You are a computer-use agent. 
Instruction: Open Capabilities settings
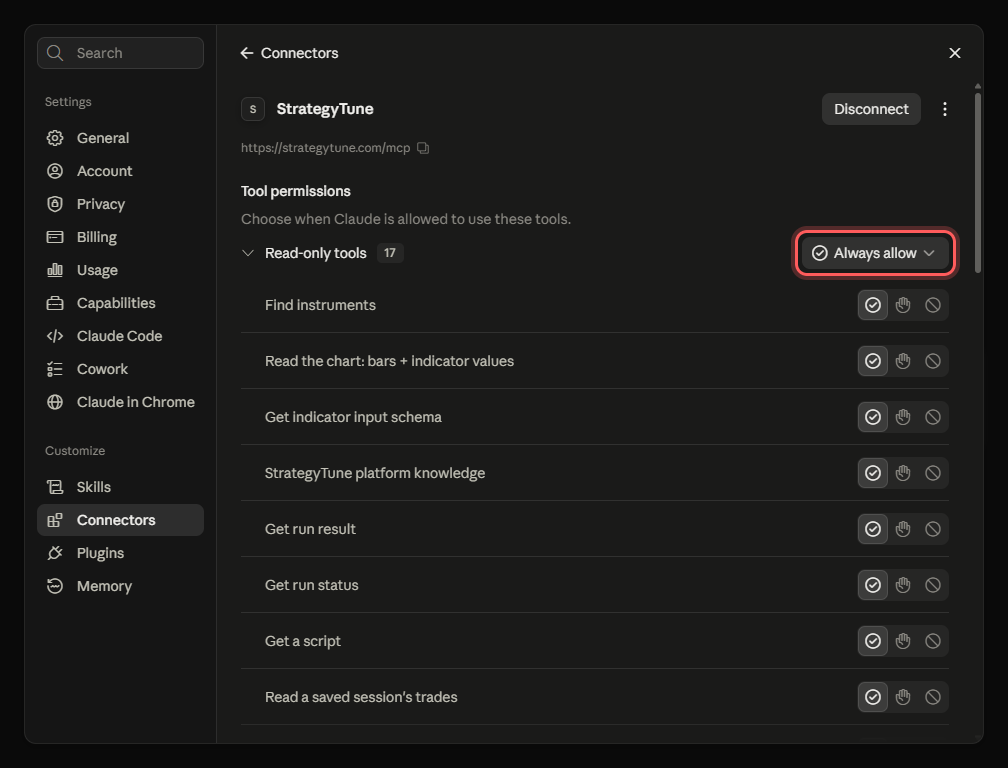pyautogui.click(x=120, y=303)
